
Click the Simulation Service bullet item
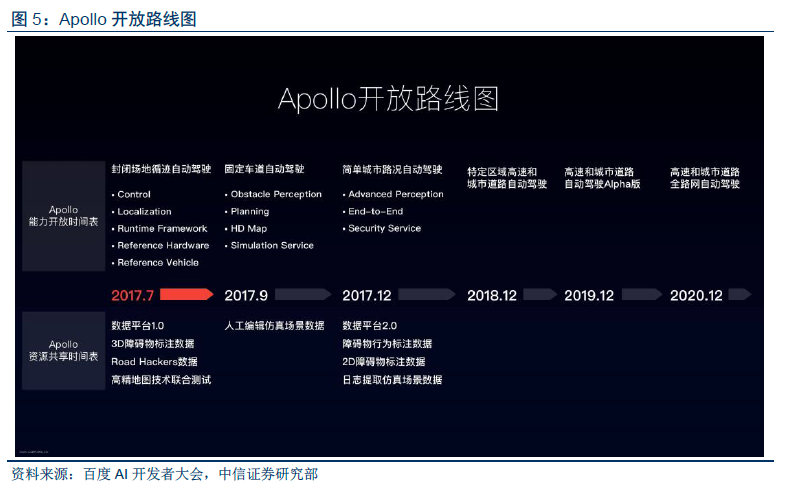(269, 245)
